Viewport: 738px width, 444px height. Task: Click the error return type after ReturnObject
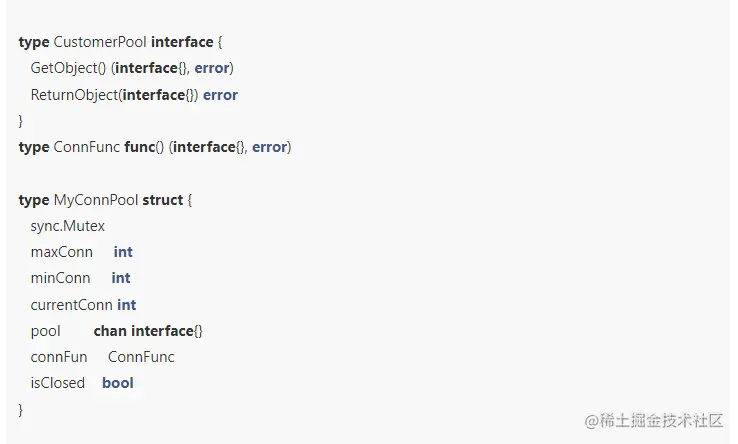220,95
